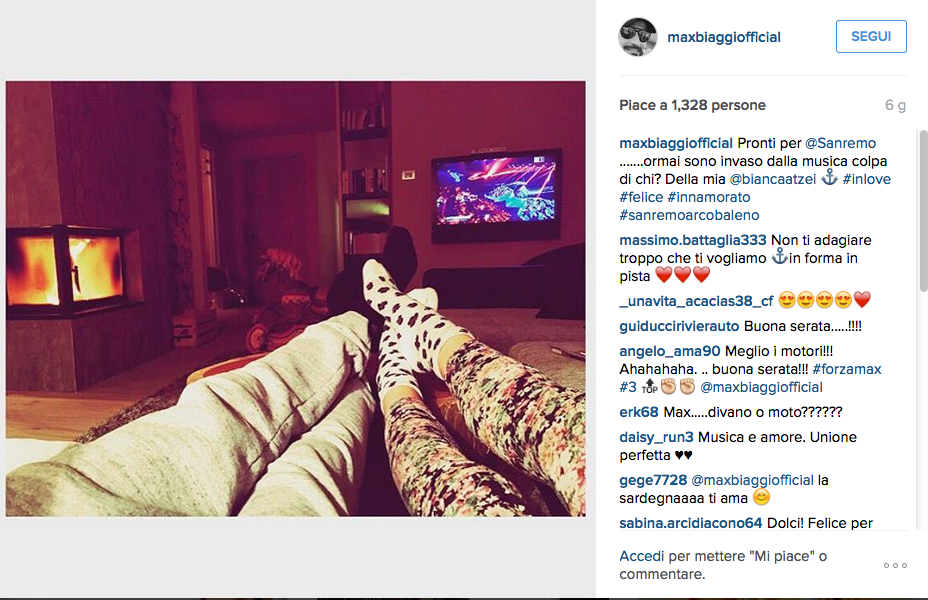928x600 pixels.
Task: Visit erk68 commenter profile
Action: click(x=639, y=412)
